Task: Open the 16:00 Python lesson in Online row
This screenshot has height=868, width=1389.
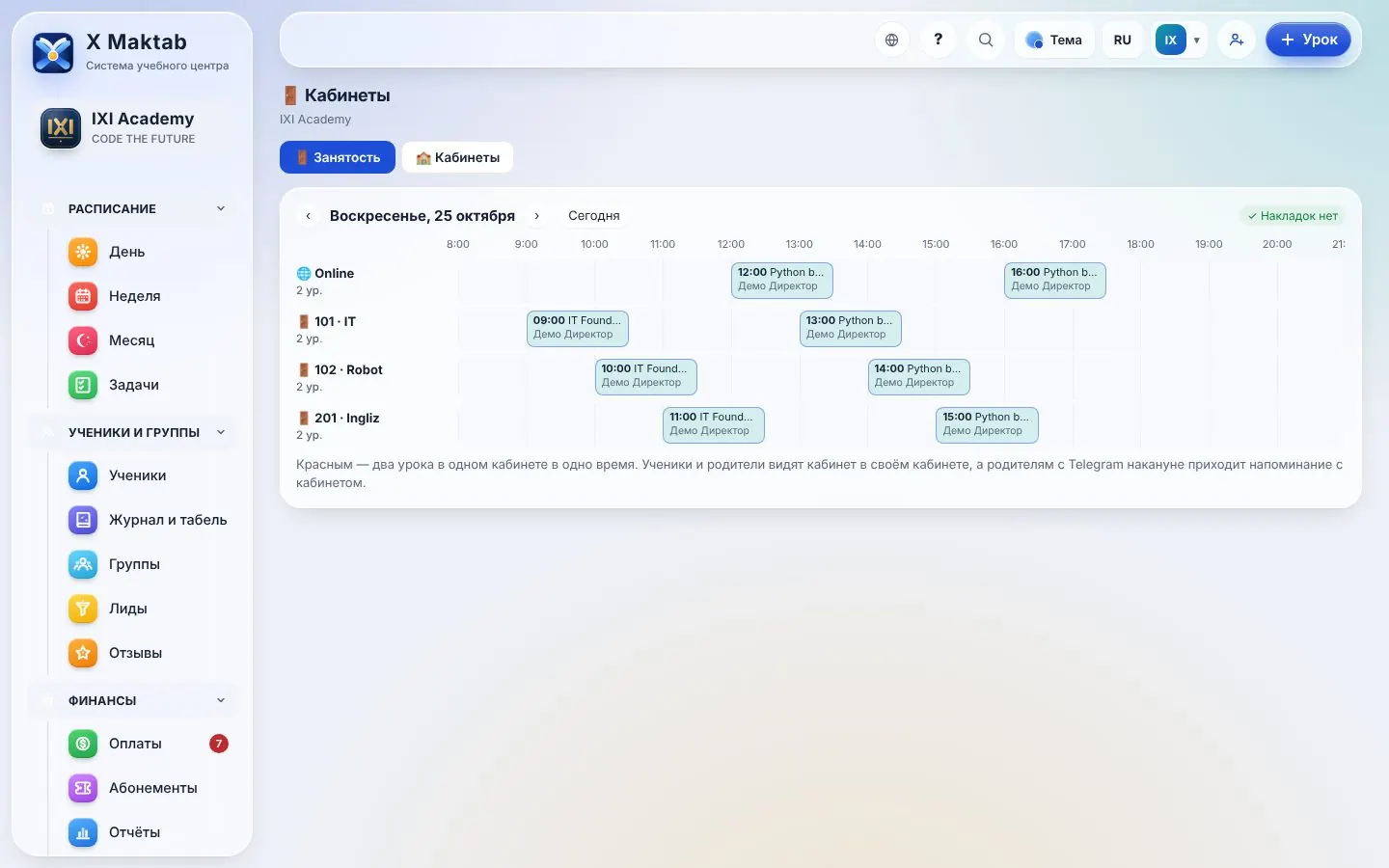Action: point(1055,280)
